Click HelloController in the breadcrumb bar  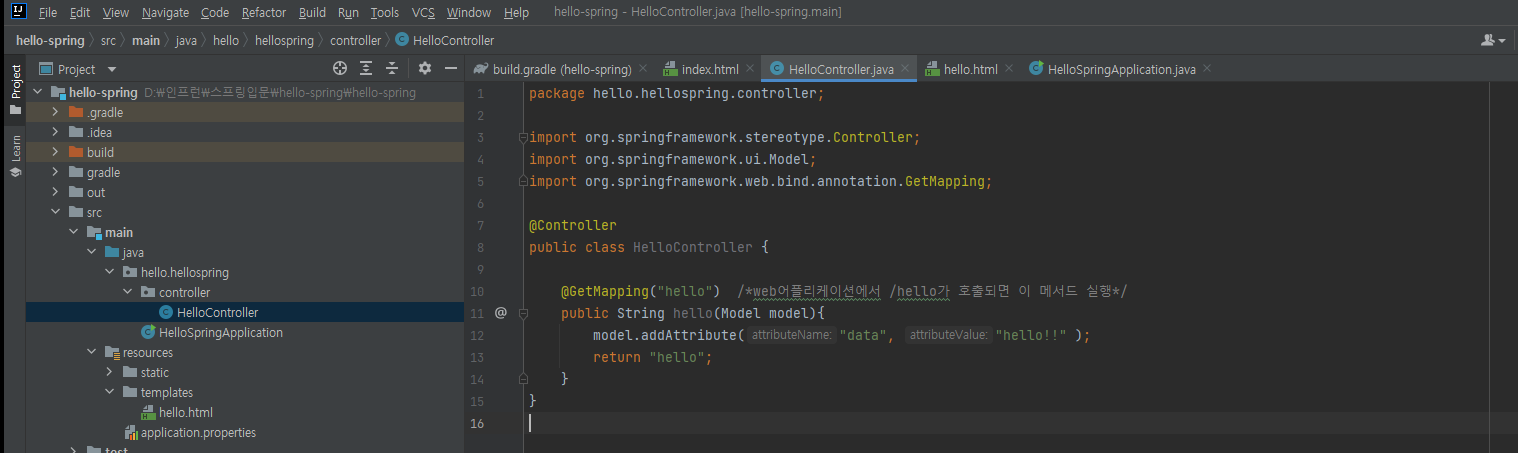pyautogui.click(x=445, y=41)
